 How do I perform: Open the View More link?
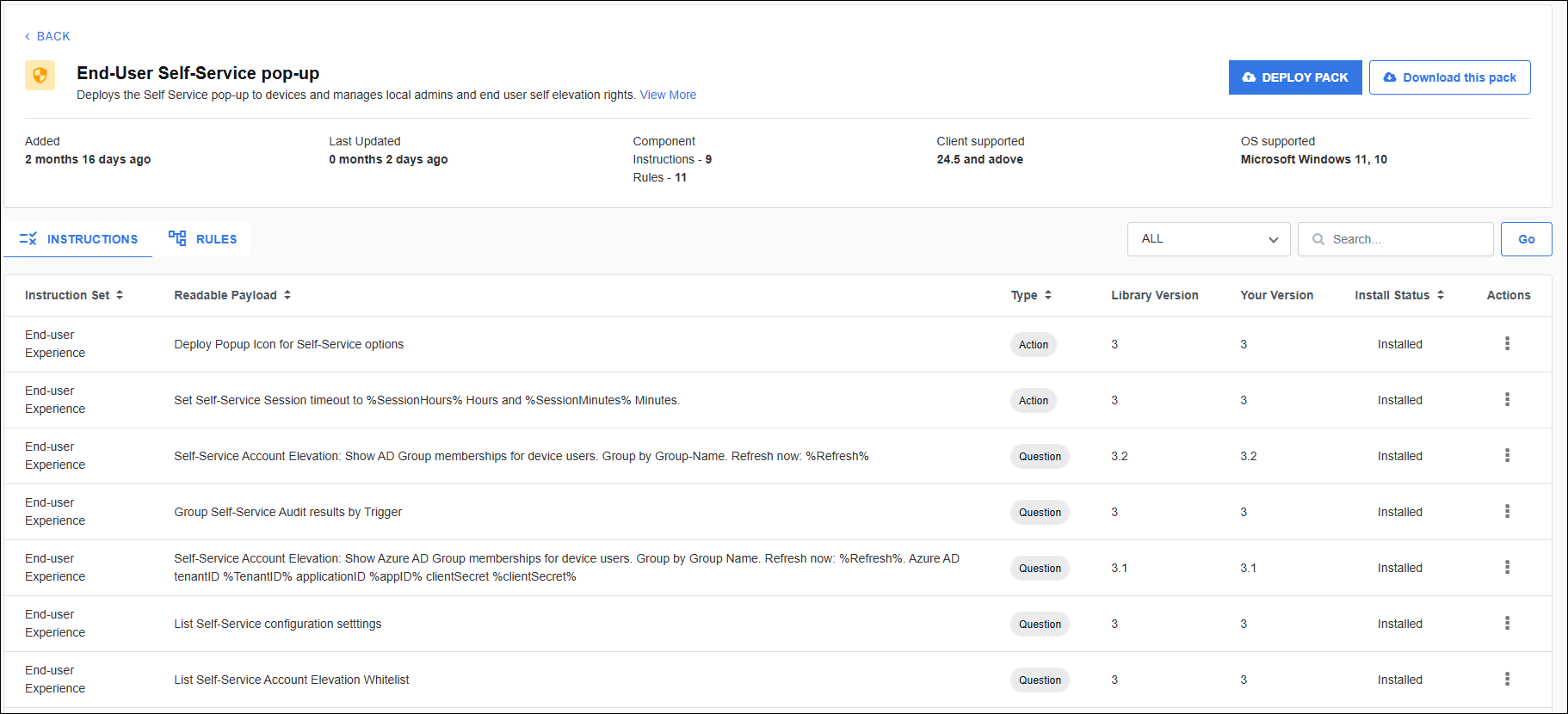(668, 95)
